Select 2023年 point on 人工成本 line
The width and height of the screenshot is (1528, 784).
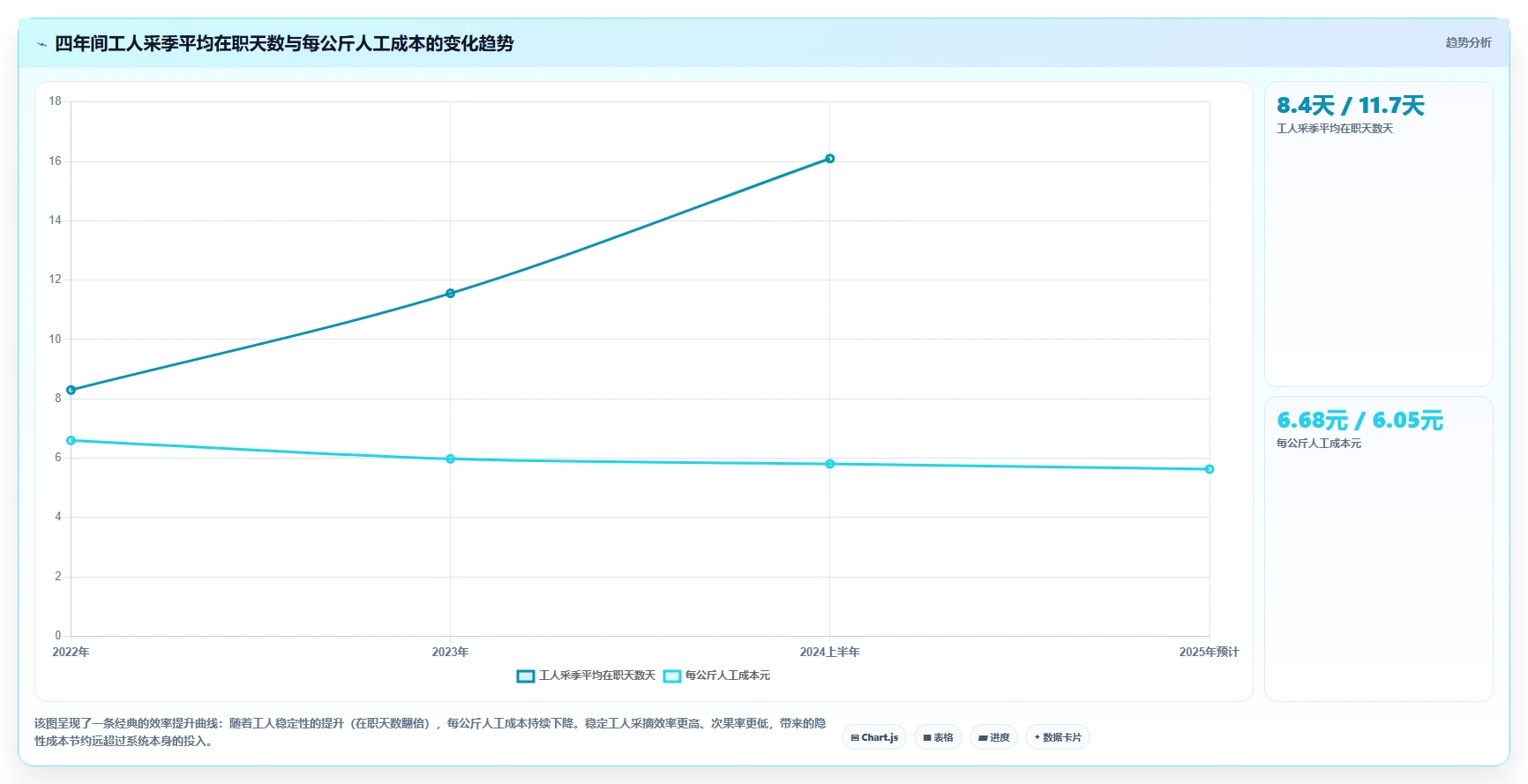tap(450, 459)
